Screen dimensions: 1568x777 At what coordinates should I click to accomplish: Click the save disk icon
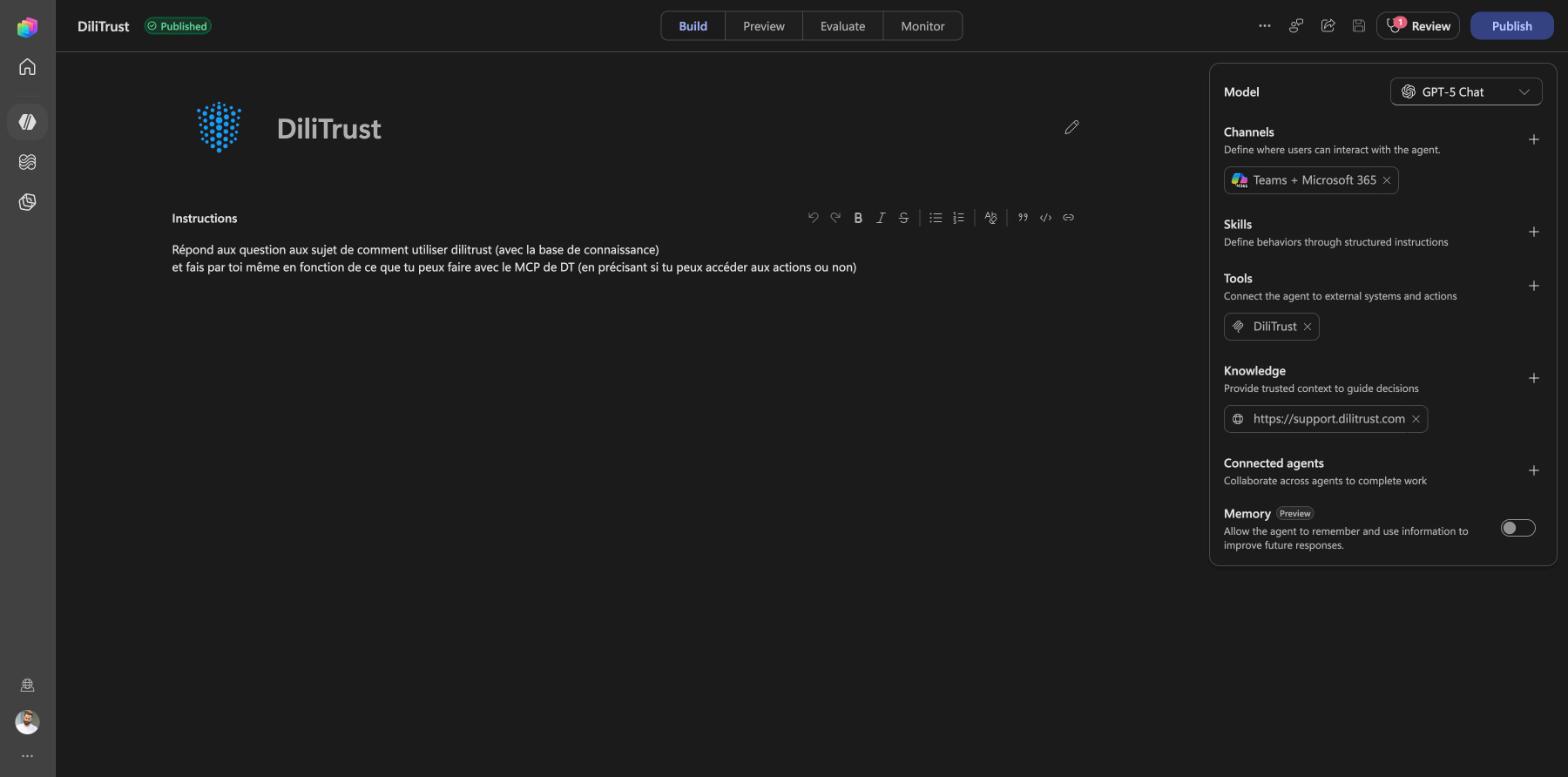[1359, 26]
